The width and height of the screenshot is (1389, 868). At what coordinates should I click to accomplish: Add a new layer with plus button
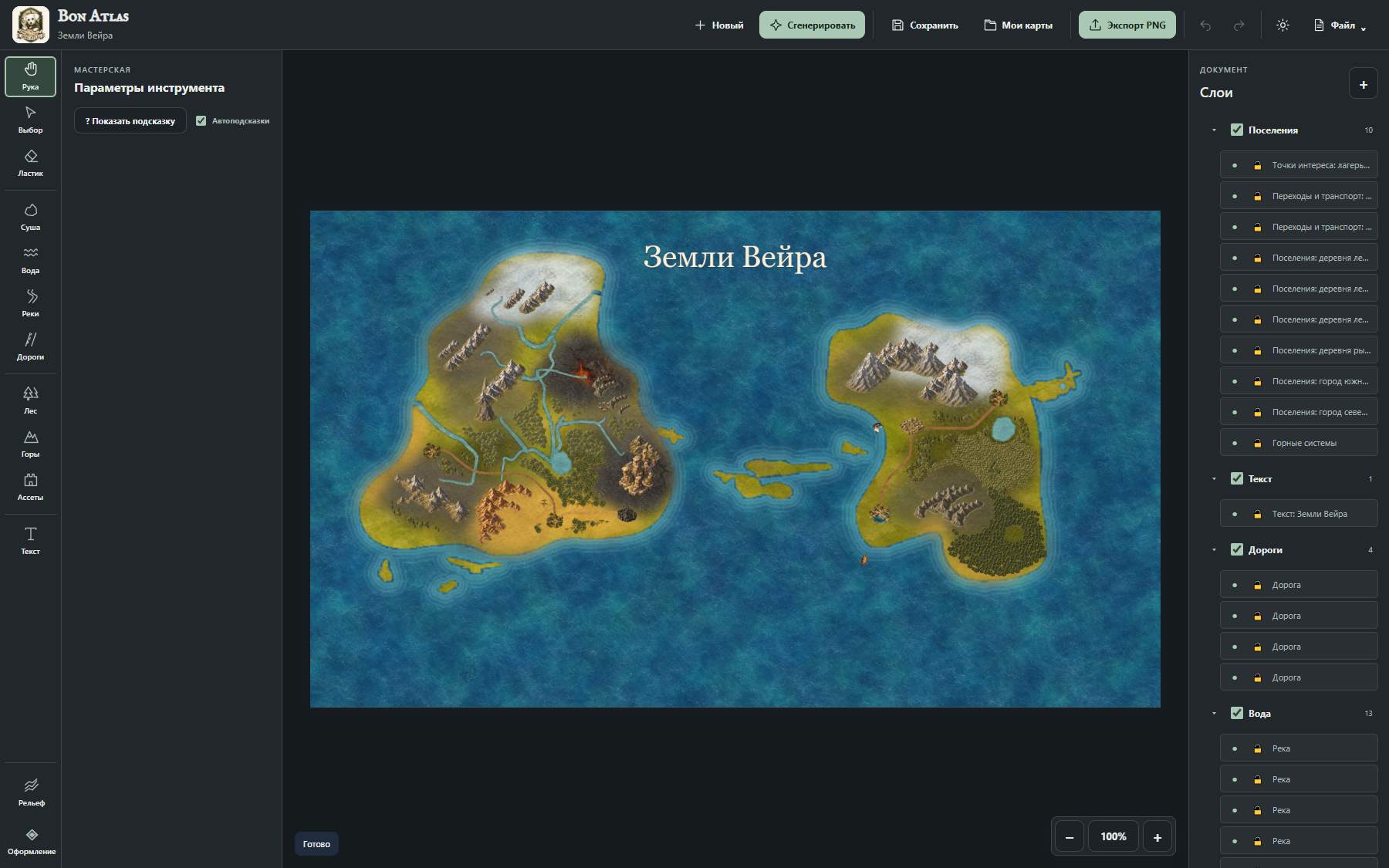coord(1363,84)
